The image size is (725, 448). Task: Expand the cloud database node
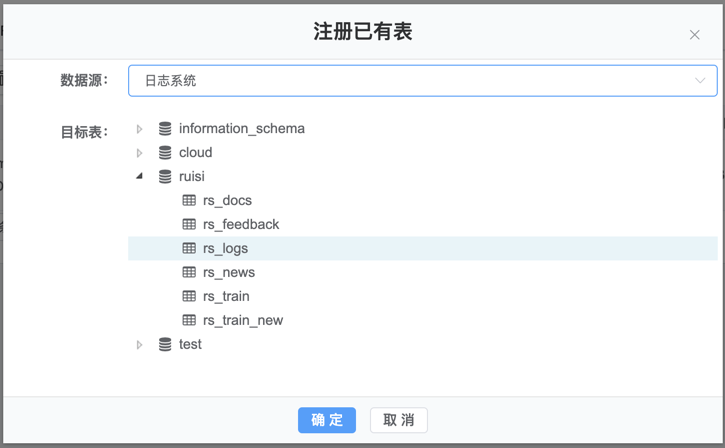tap(140, 153)
